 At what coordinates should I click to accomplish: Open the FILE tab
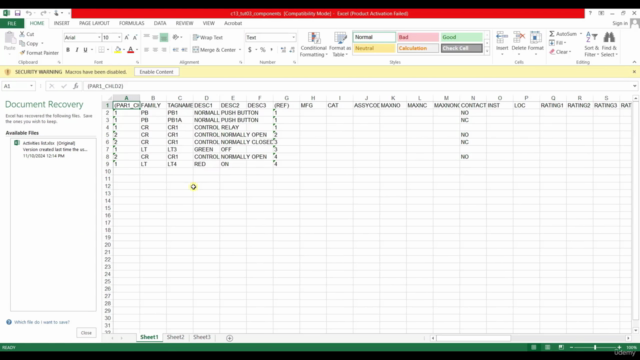(12, 23)
